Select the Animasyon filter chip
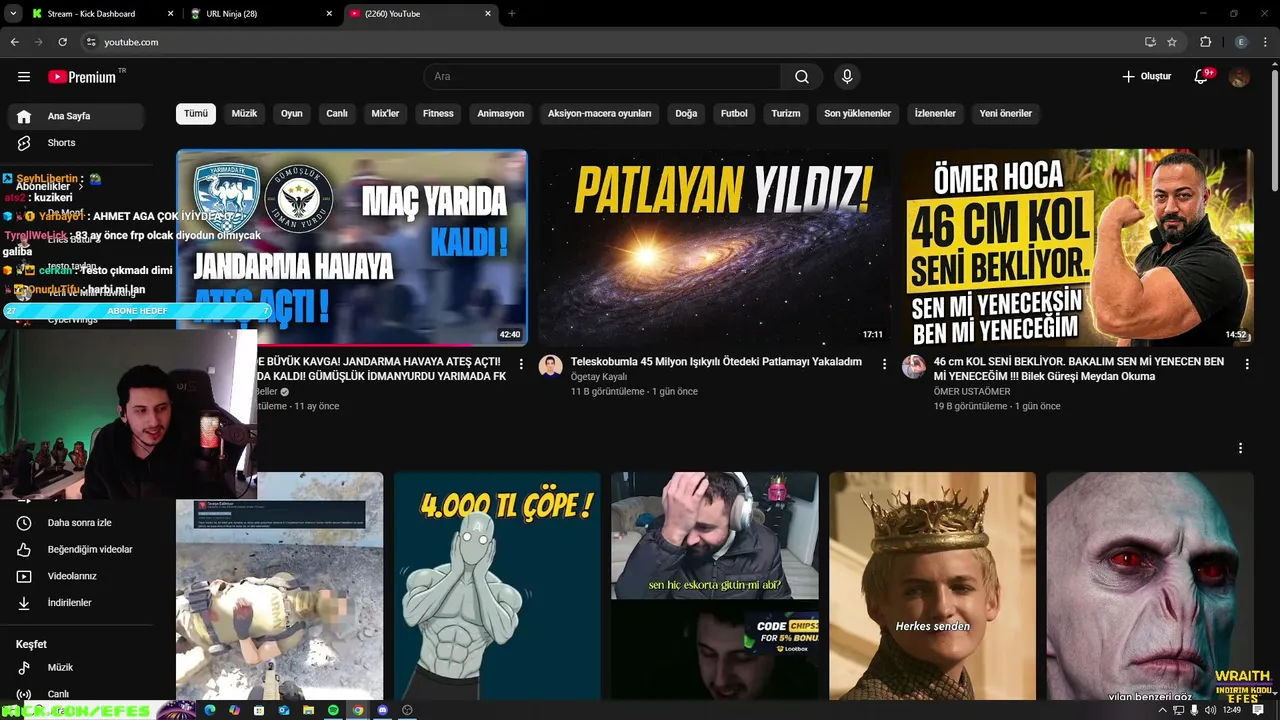This screenshot has height=720, width=1280. [x=501, y=114]
